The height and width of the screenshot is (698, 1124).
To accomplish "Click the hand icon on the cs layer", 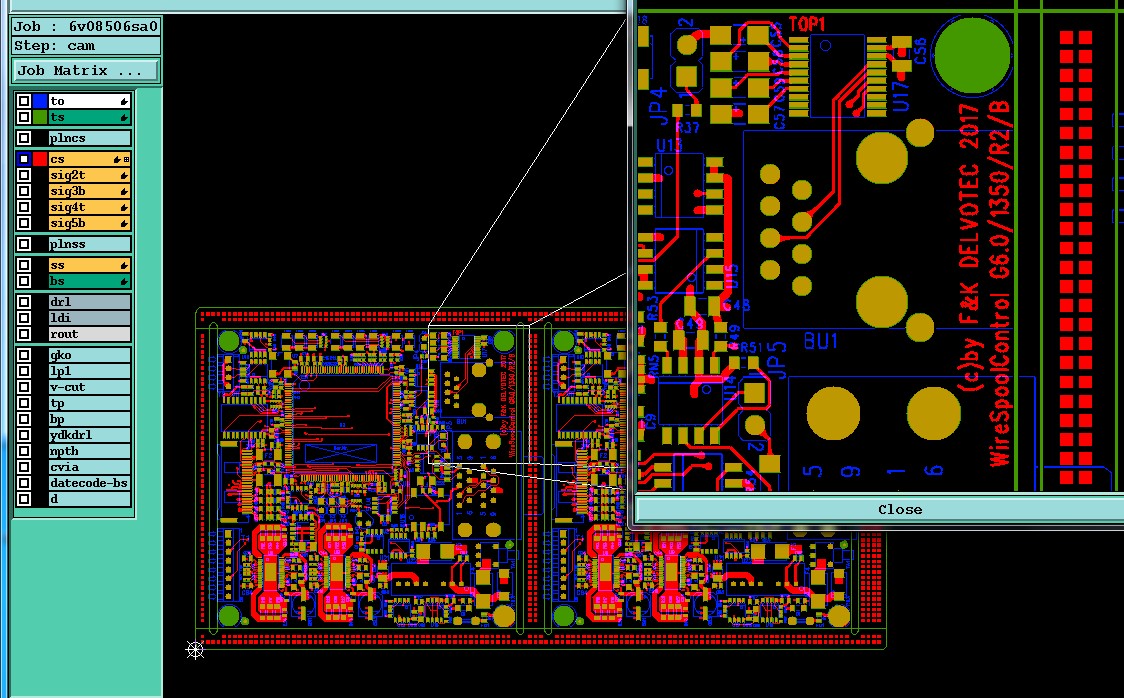I will [x=116, y=160].
